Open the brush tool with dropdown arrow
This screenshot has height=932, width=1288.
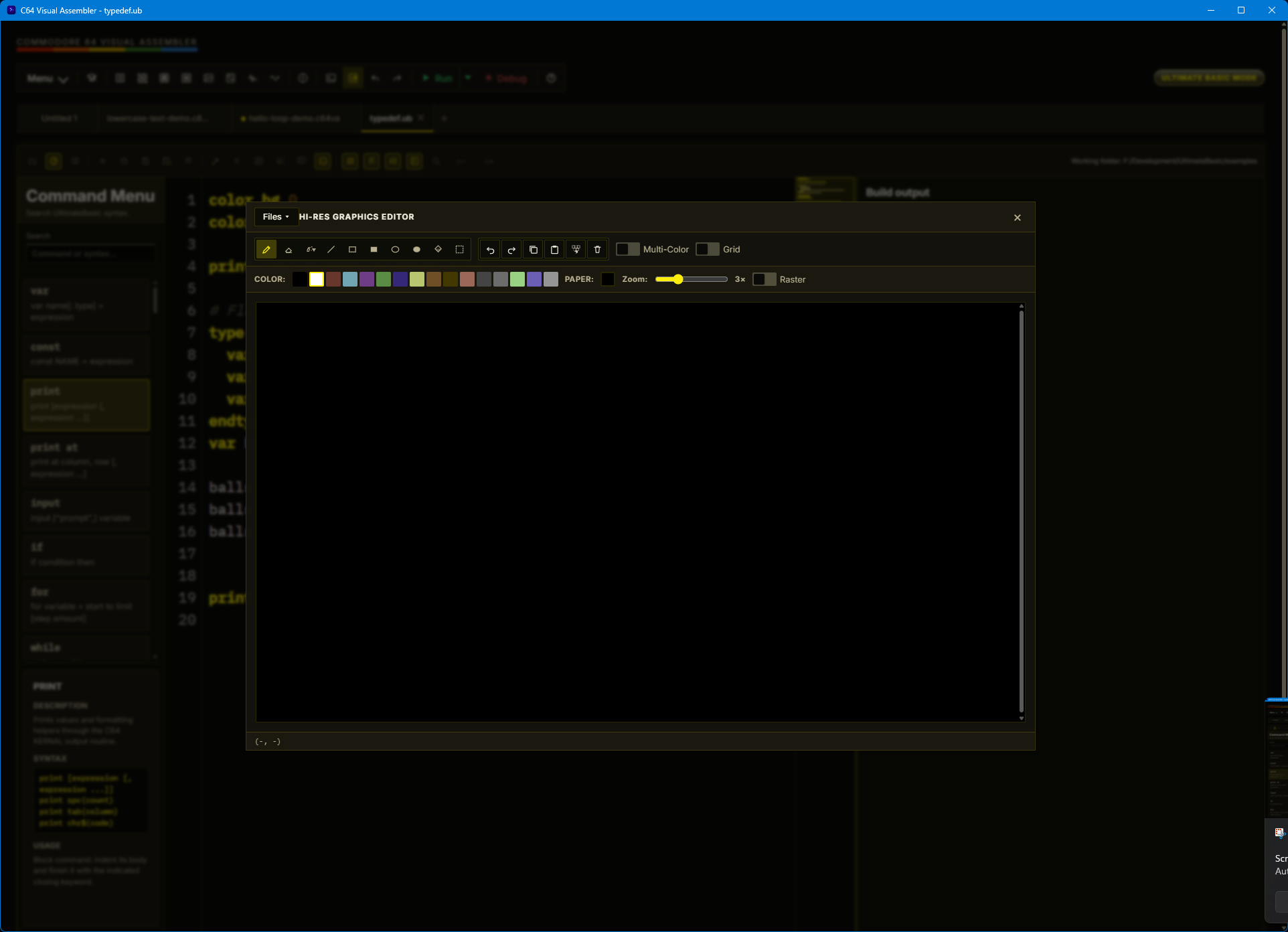click(311, 250)
